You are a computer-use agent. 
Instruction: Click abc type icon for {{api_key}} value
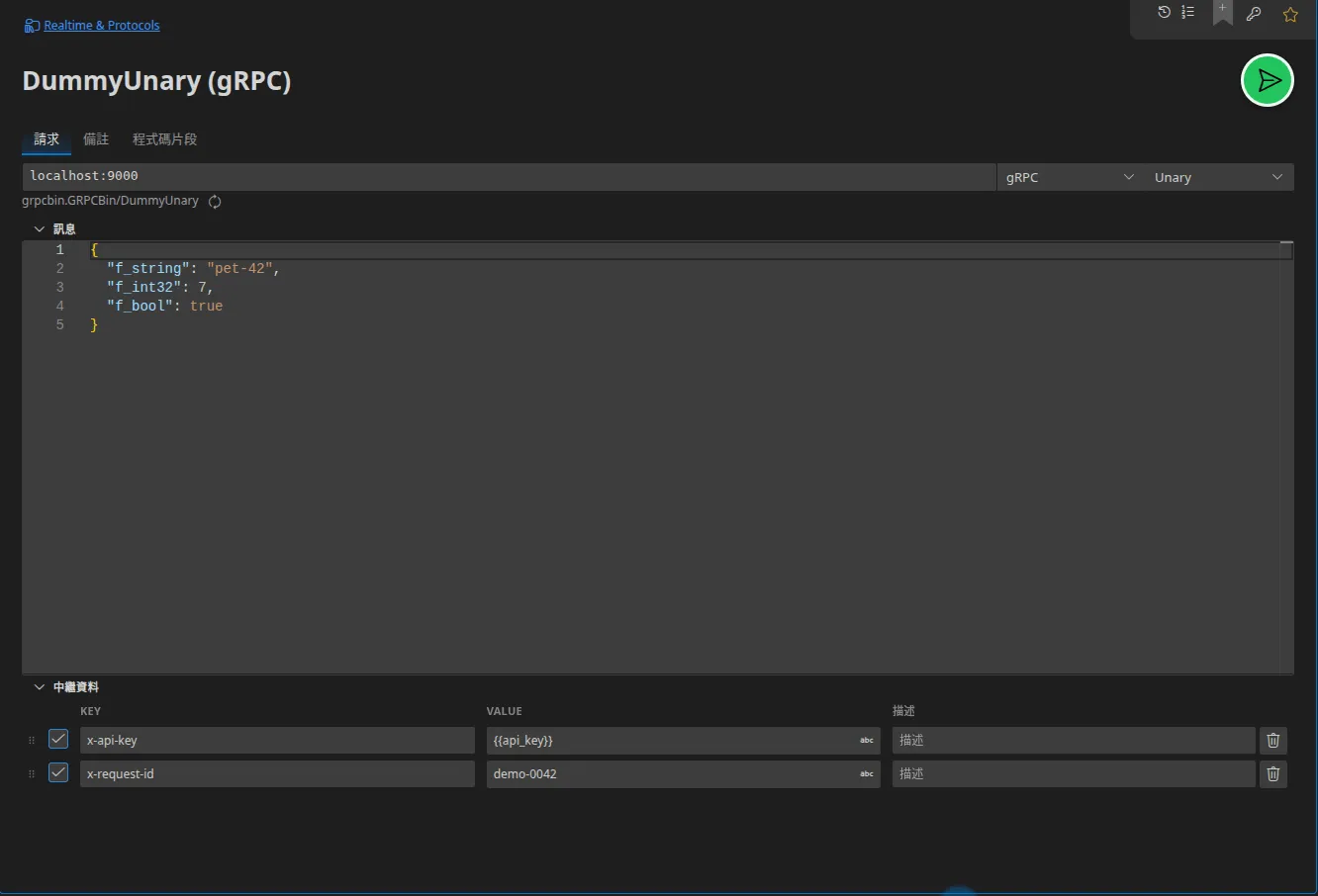coord(867,741)
